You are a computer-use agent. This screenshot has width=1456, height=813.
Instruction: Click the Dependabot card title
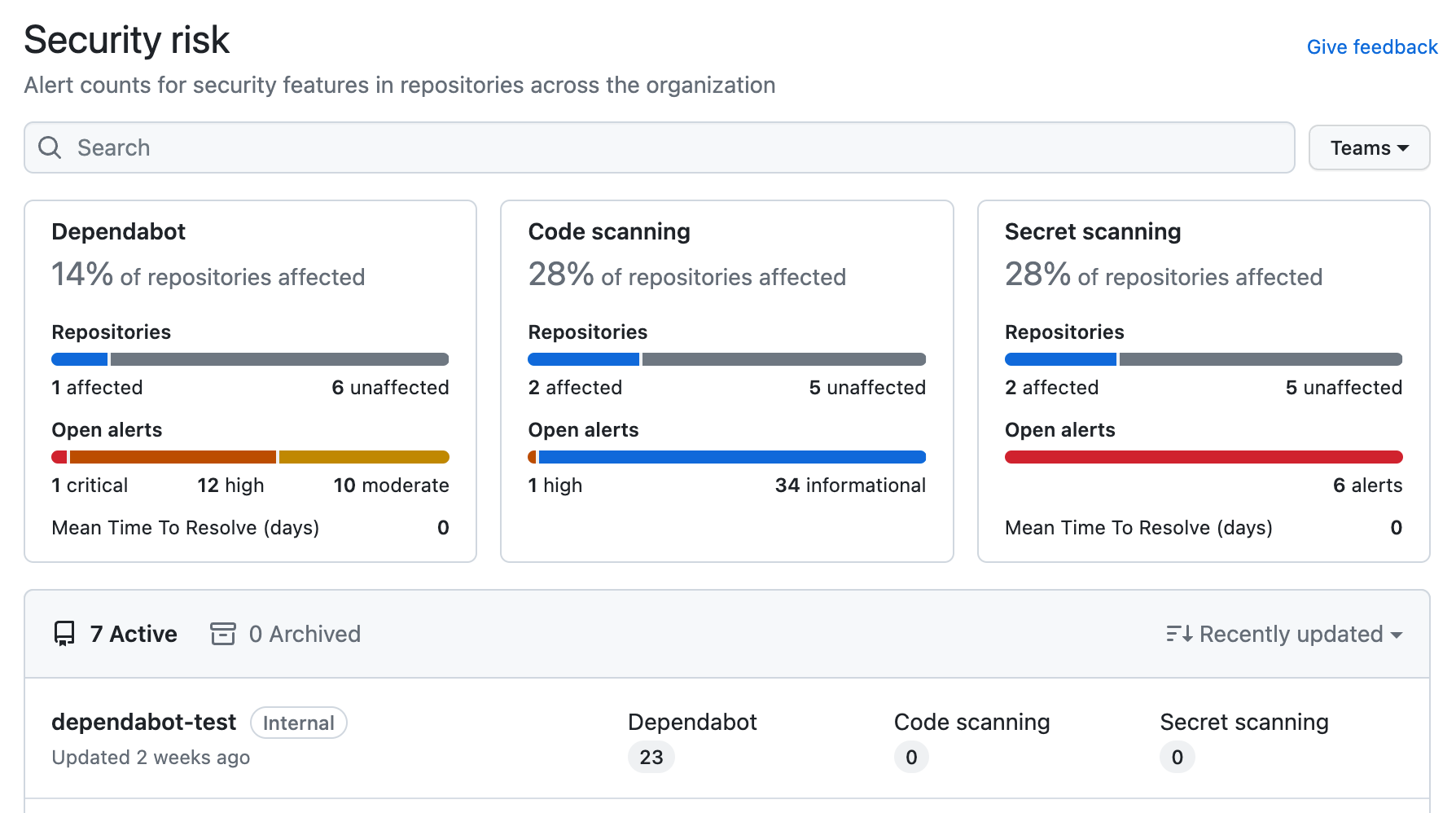coord(119,231)
